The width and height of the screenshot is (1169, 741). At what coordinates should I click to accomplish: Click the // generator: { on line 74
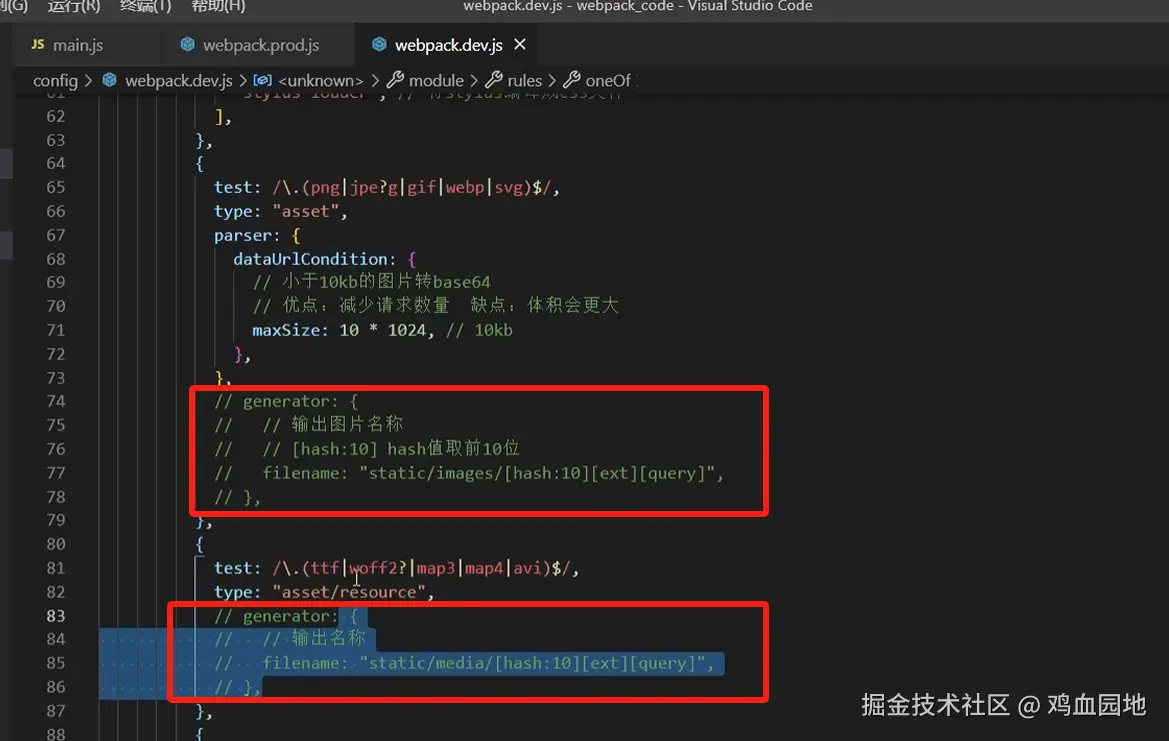[x=286, y=401]
